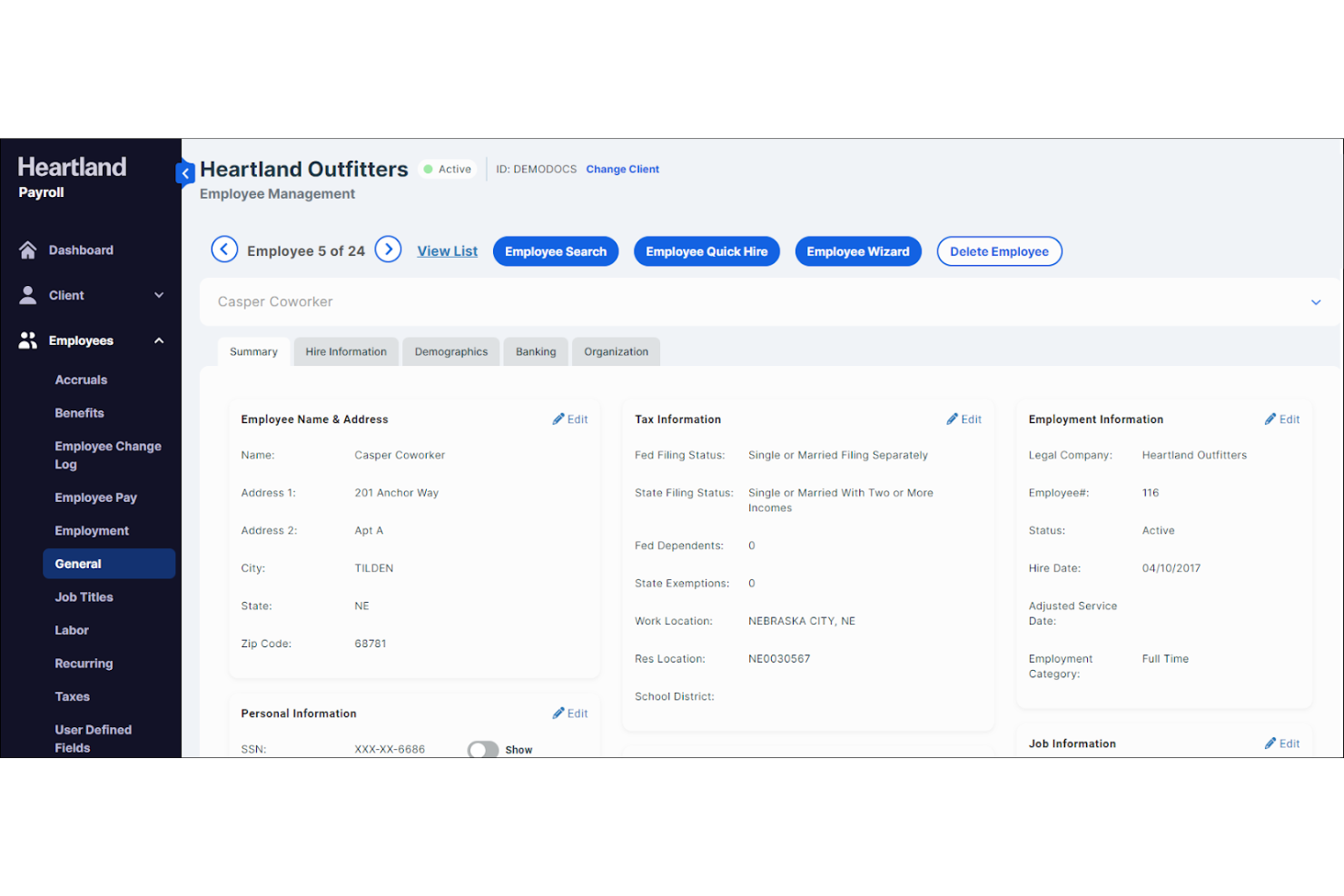Select General in the sidebar

click(109, 564)
